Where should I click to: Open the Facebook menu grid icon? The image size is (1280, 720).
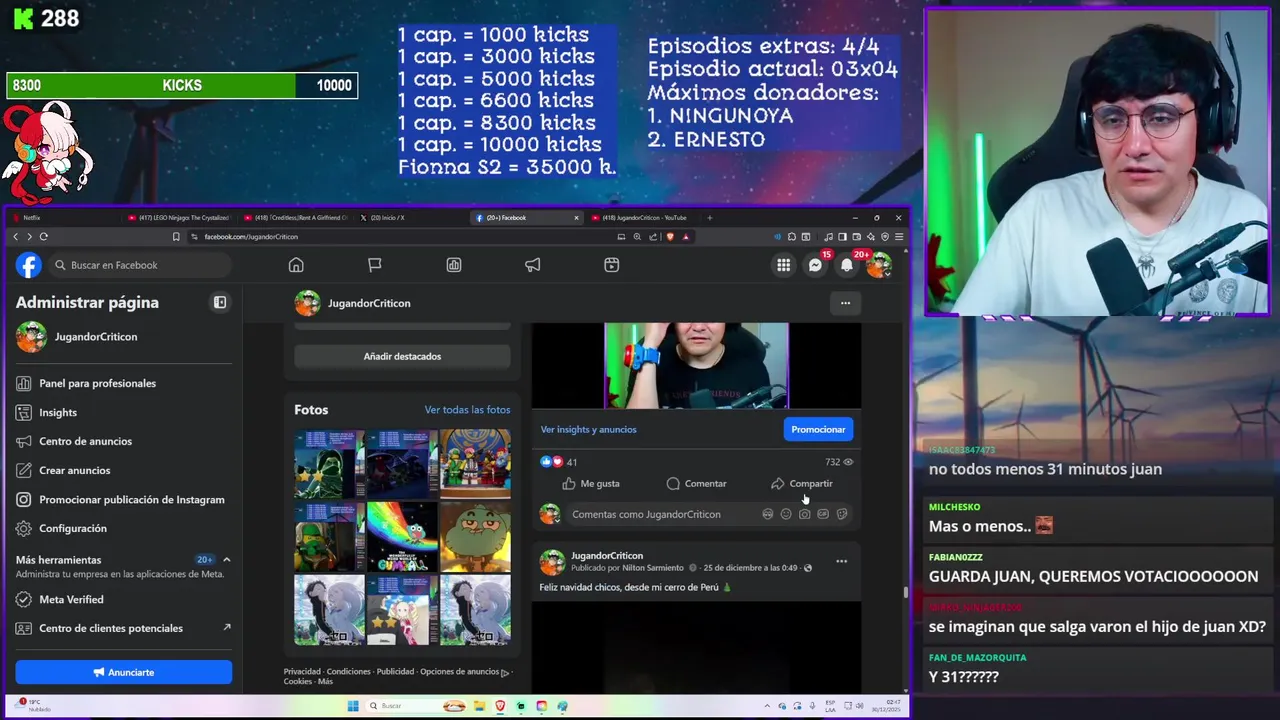(784, 265)
